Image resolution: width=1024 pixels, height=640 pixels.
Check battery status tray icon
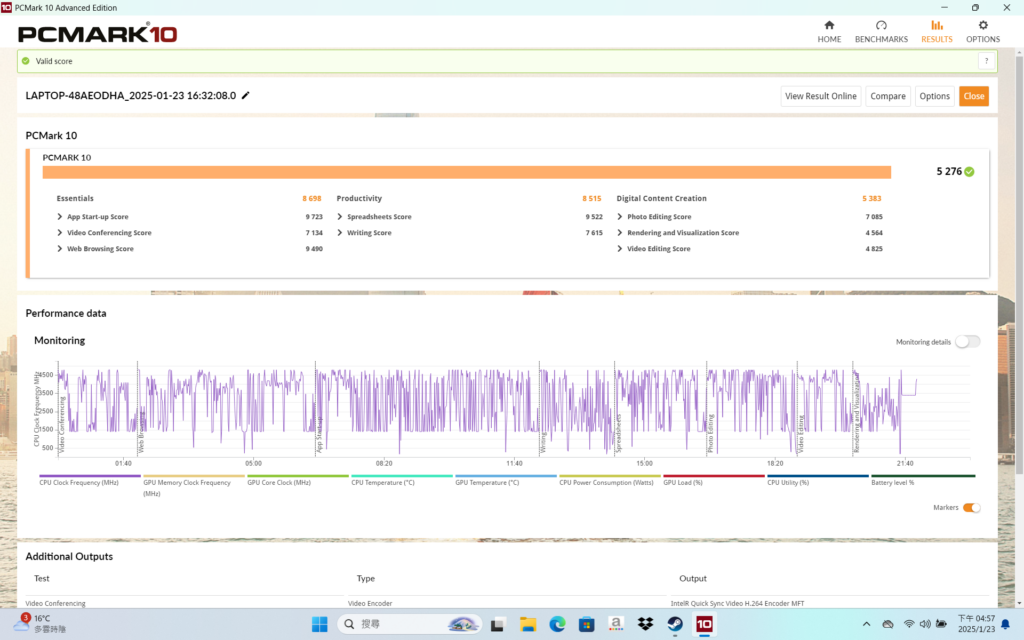point(941,624)
